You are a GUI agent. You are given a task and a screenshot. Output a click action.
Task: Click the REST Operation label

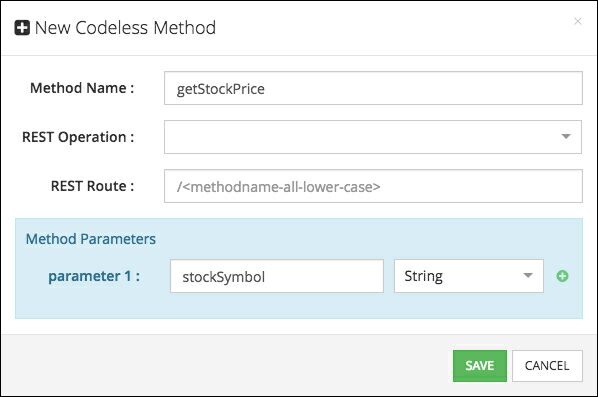coord(78,137)
